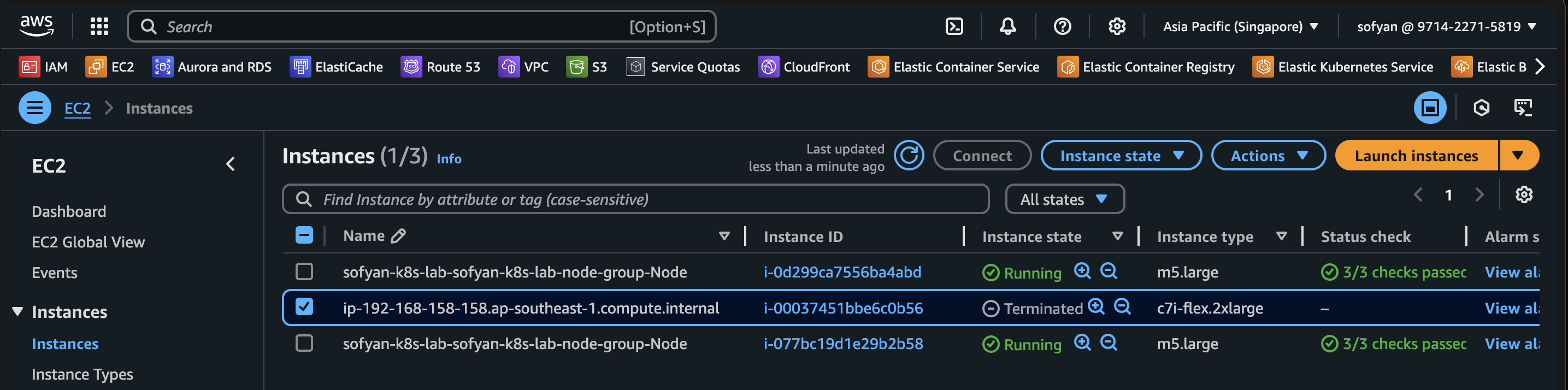Open ElastiCache shortcut

pyautogui.click(x=337, y=67)
